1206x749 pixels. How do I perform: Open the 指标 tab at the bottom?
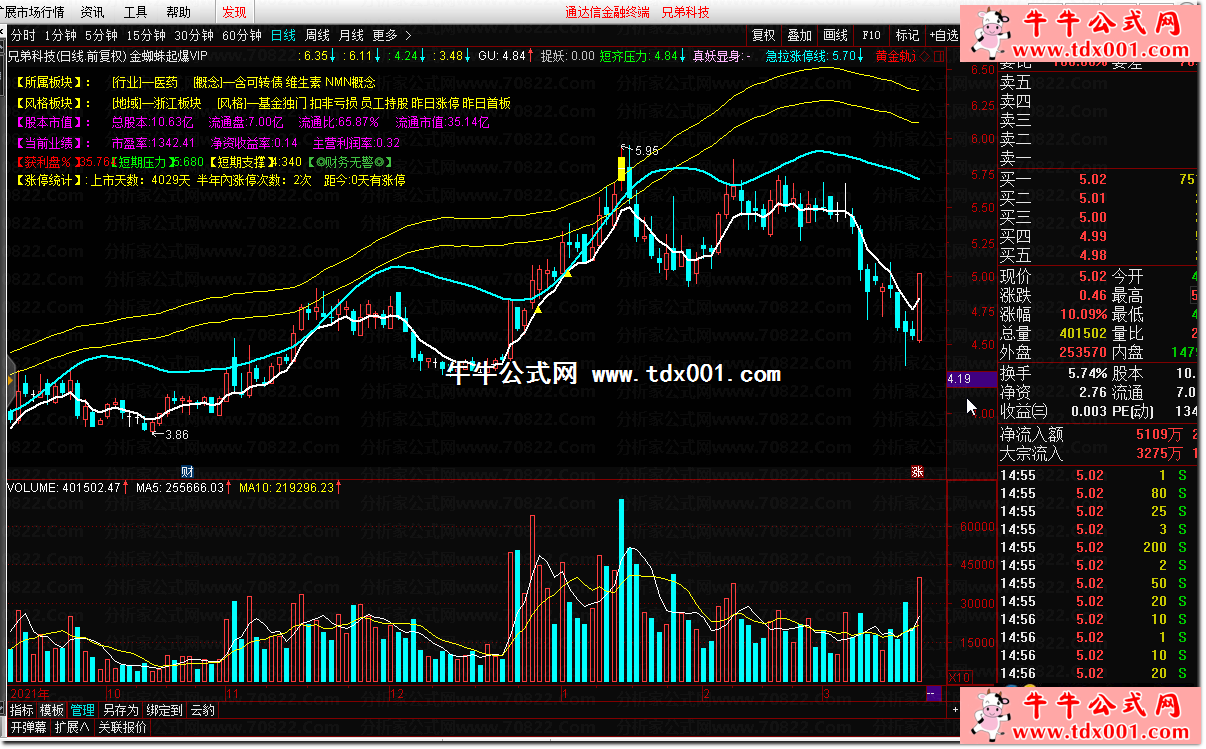pos(21,710)
